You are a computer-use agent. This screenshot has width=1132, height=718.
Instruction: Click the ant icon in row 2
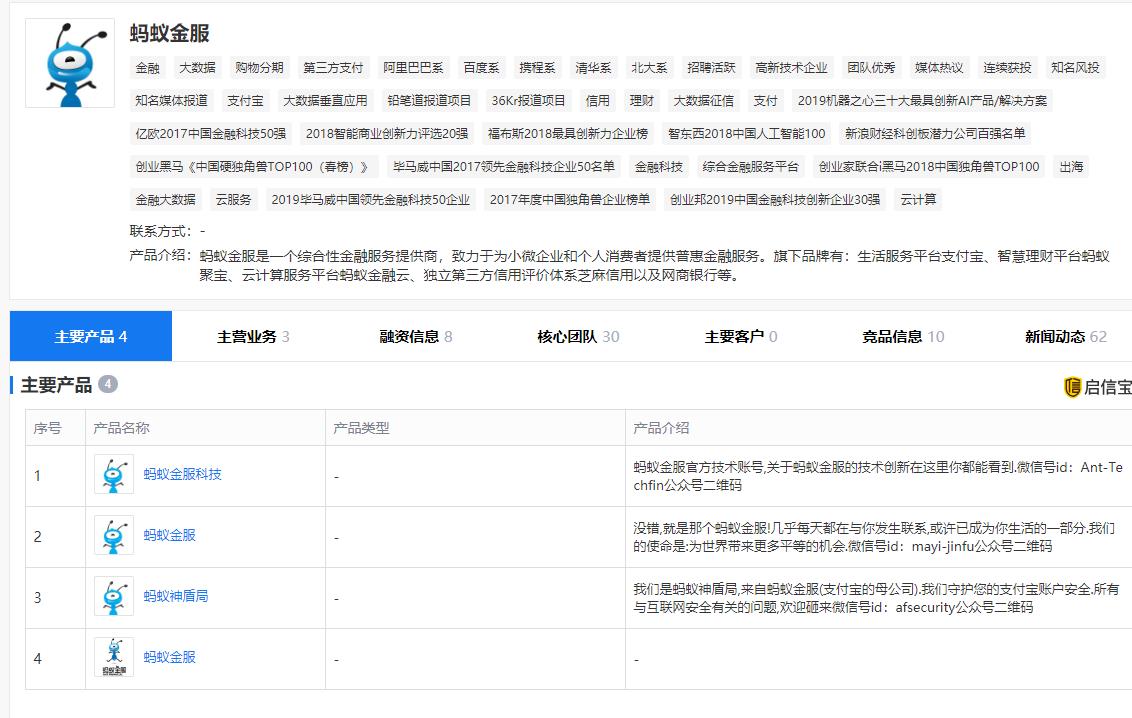pyautogui.click(x=114, y=535)
